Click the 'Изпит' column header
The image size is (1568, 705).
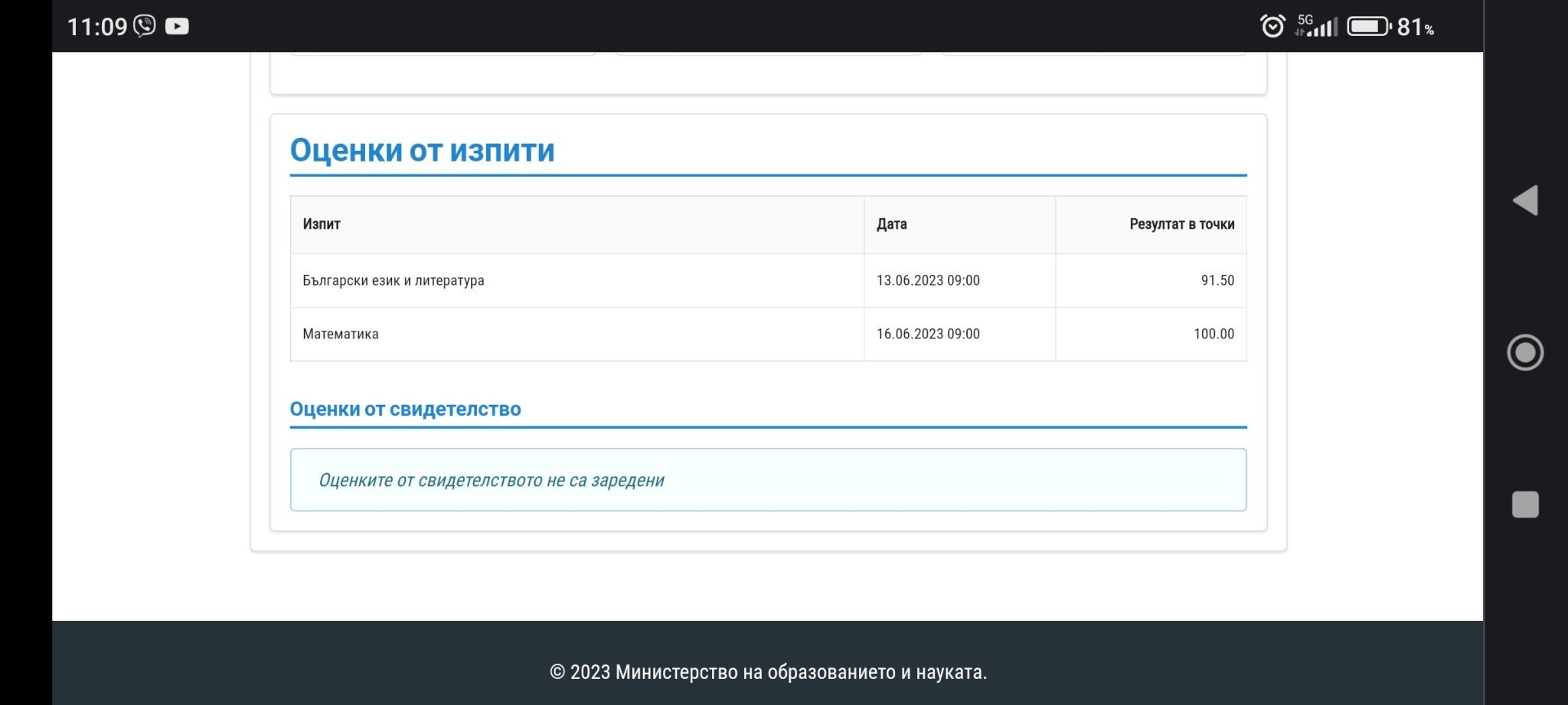pyautogui.click(x=322, y=224)
